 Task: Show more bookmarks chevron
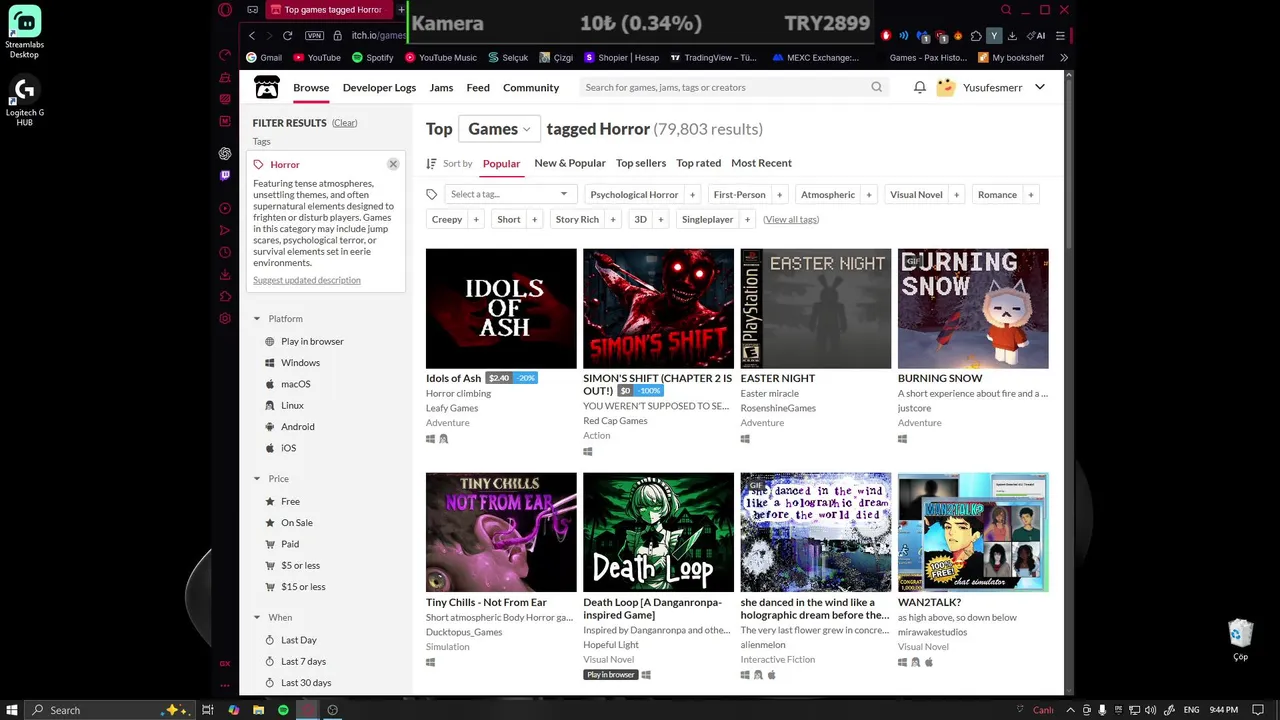[1064, 58]
